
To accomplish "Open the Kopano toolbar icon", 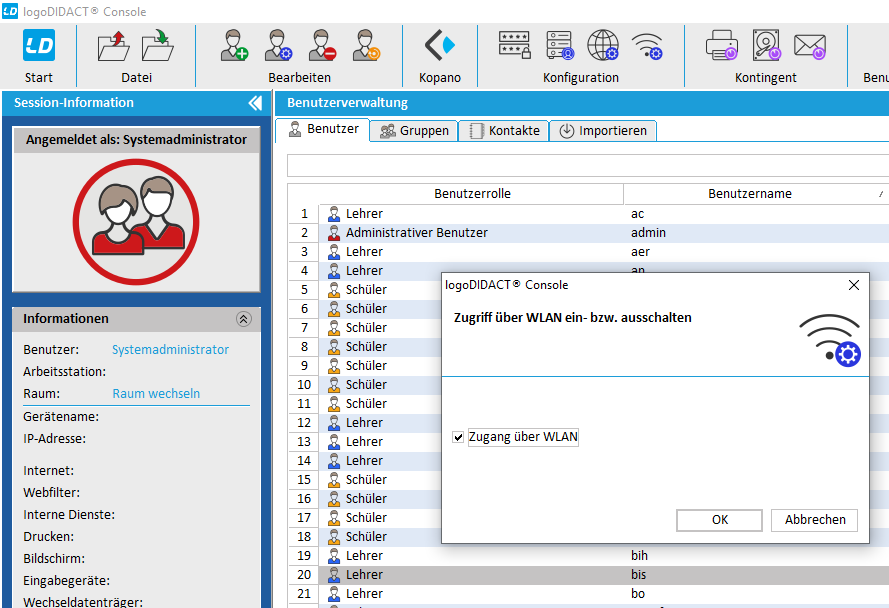I will coord(439,45).
